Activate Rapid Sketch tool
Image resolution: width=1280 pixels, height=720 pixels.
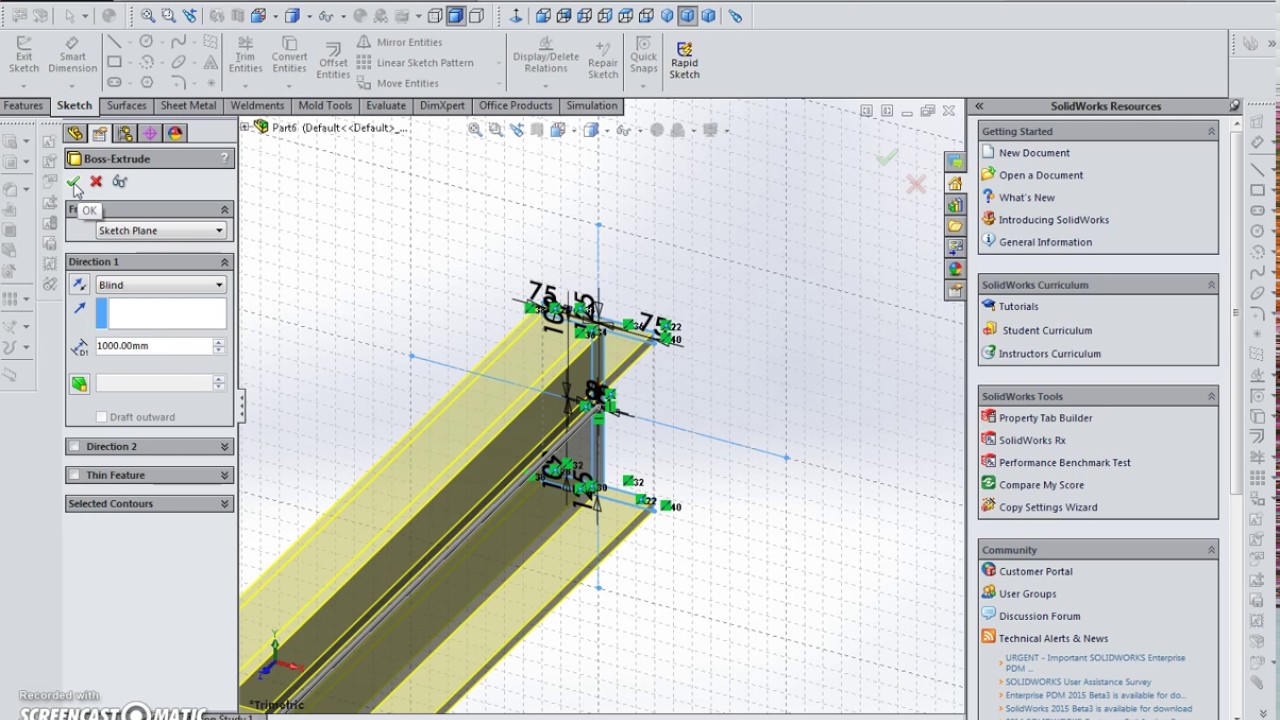pos(684,60)
